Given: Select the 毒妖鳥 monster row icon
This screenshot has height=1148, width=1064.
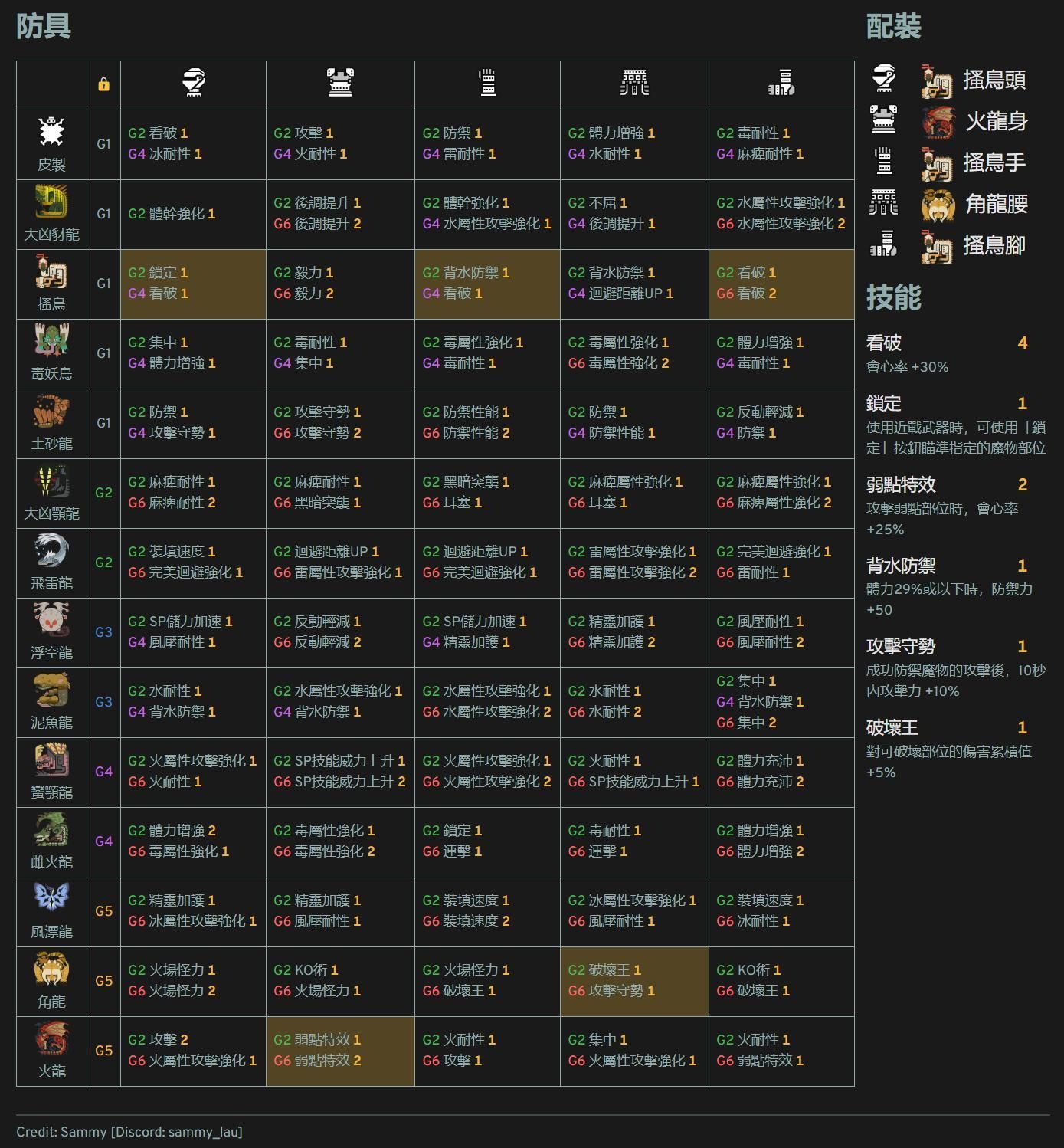Looking at the screenshot, I should (x=51, y=342).
